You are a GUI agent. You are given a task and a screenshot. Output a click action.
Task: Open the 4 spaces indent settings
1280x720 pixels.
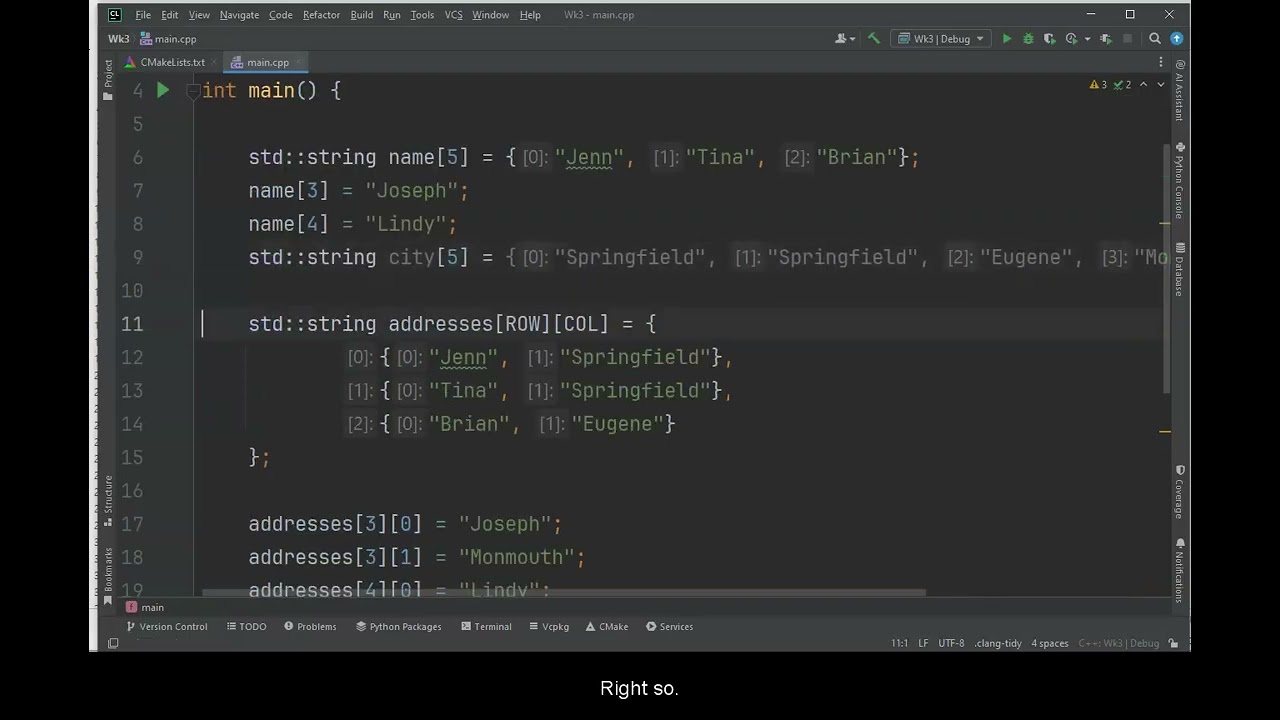click(1050, 644)
